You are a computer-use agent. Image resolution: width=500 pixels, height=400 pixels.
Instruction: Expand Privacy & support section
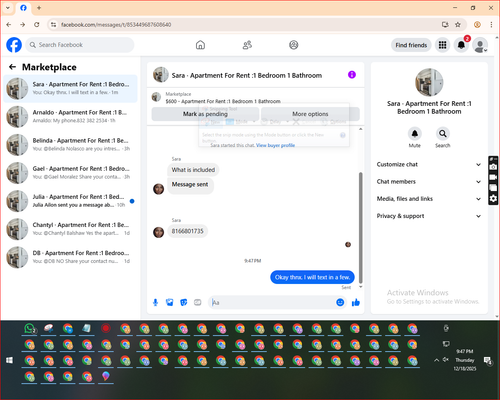click(x=429, y=216)
